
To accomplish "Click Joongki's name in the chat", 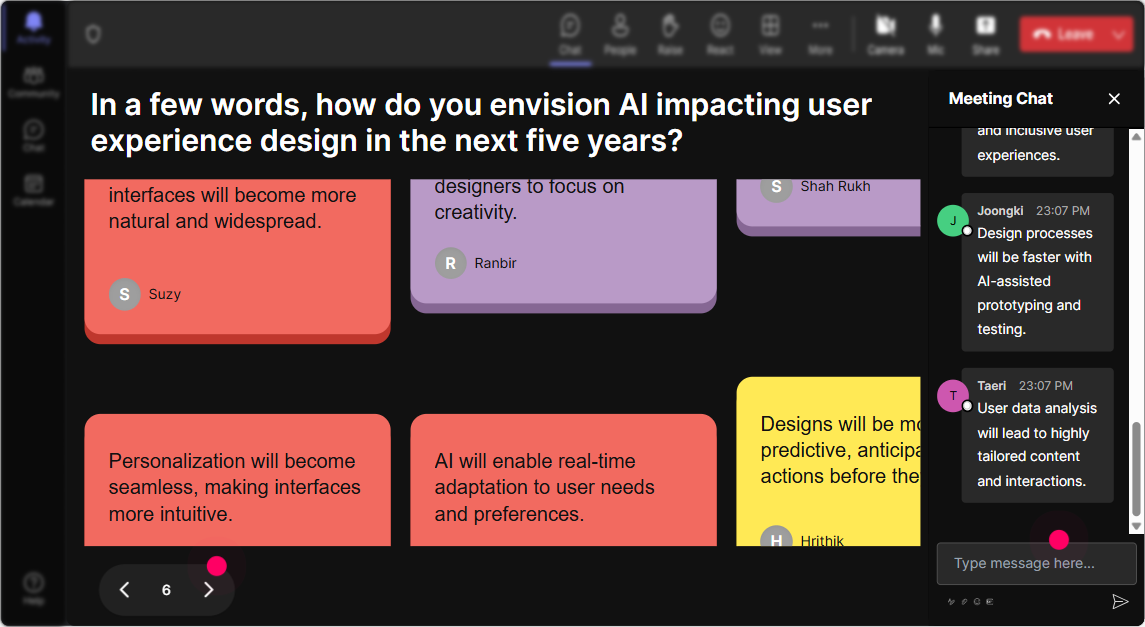I will click(x=1000, y=210).
